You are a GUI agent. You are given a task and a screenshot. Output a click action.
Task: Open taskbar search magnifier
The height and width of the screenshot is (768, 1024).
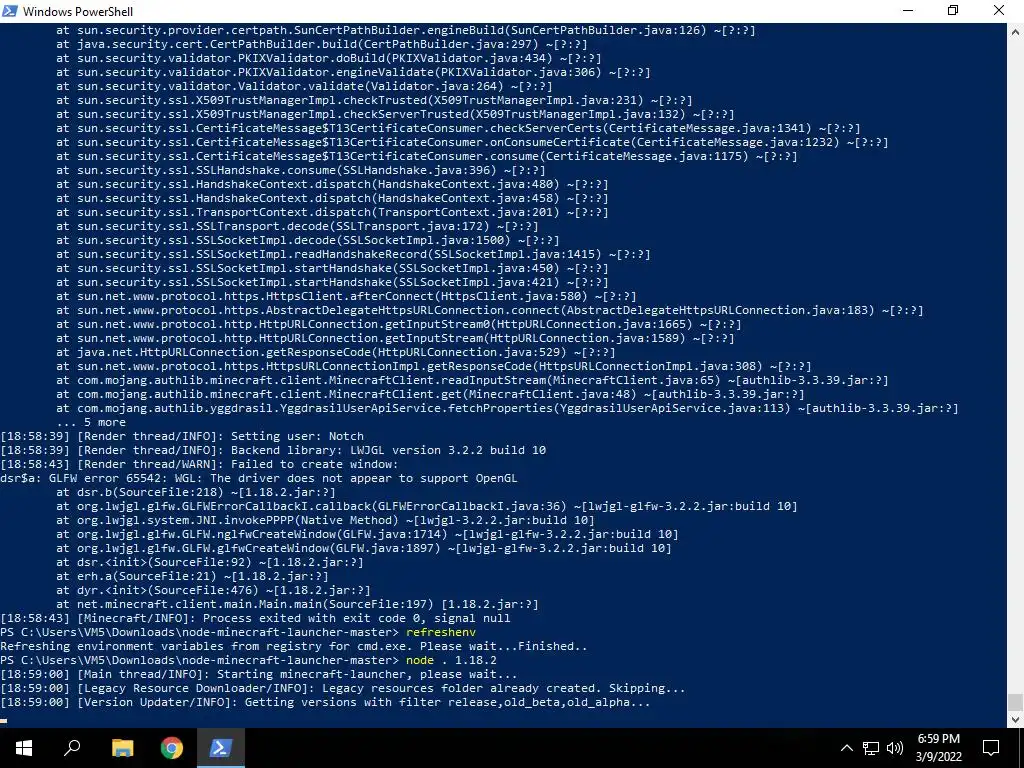72,748
